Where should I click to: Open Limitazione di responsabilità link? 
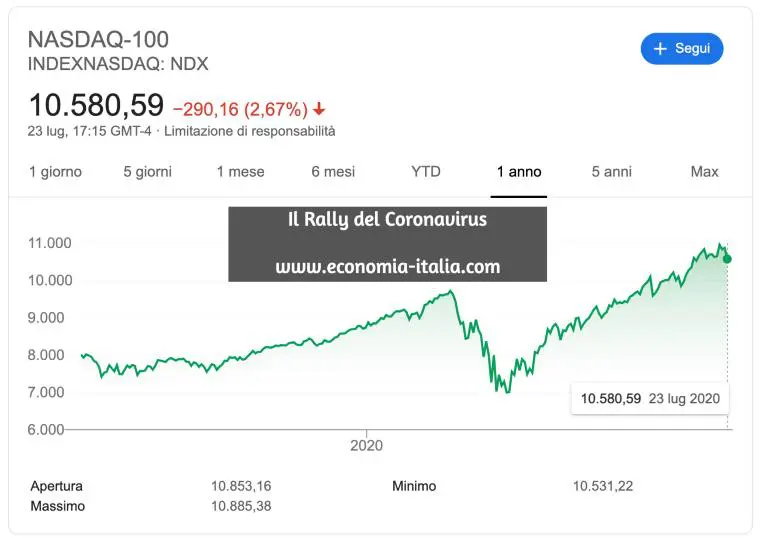click(x=250, y=131)
